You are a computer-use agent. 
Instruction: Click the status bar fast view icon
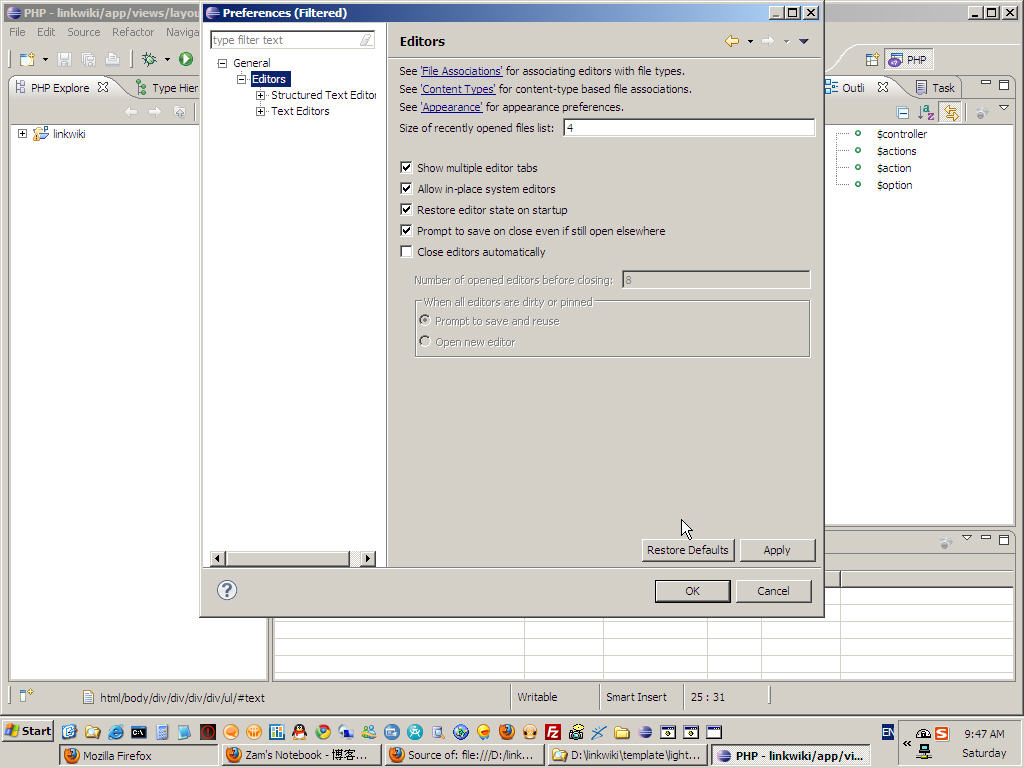click(25, 696)
